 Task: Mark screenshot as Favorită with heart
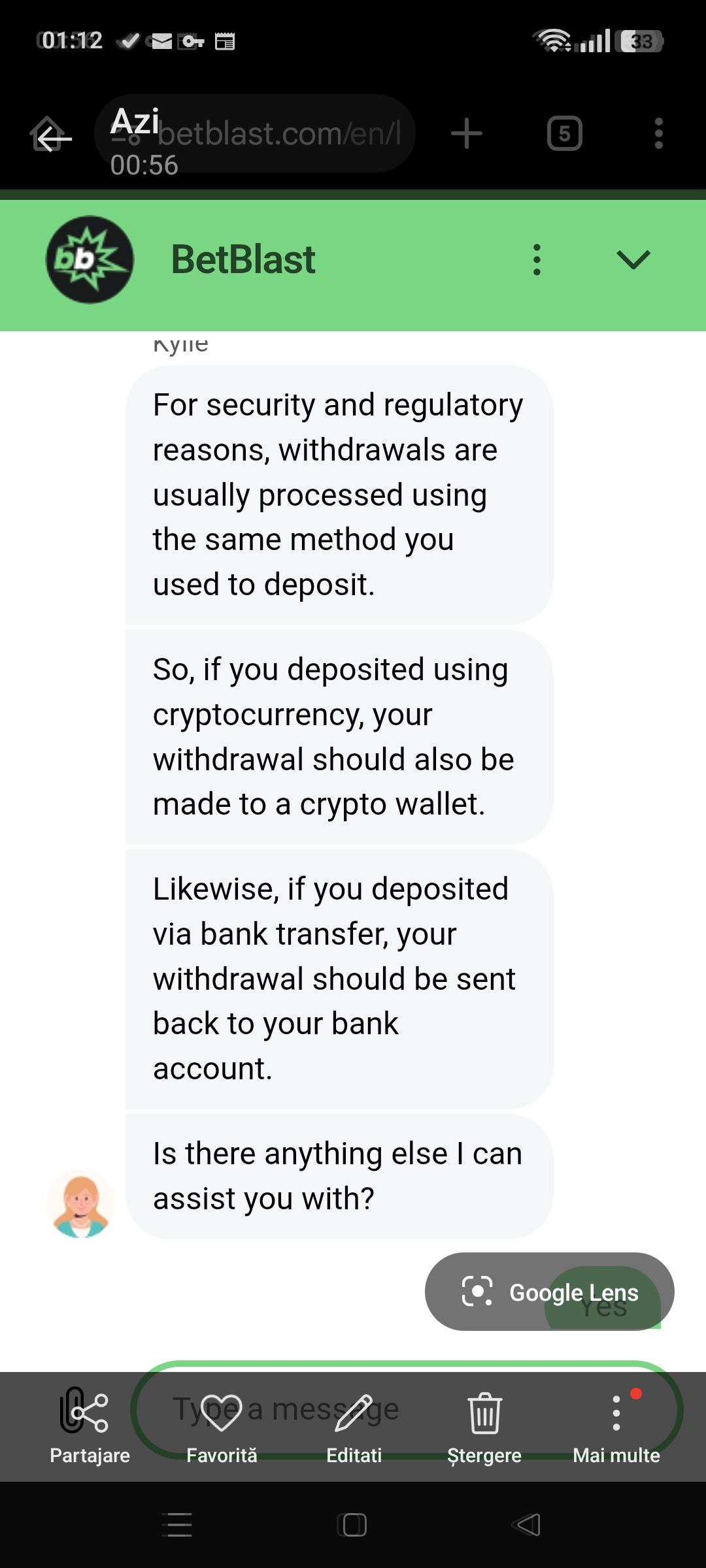pyautogui.click(x=222, y=1426)
